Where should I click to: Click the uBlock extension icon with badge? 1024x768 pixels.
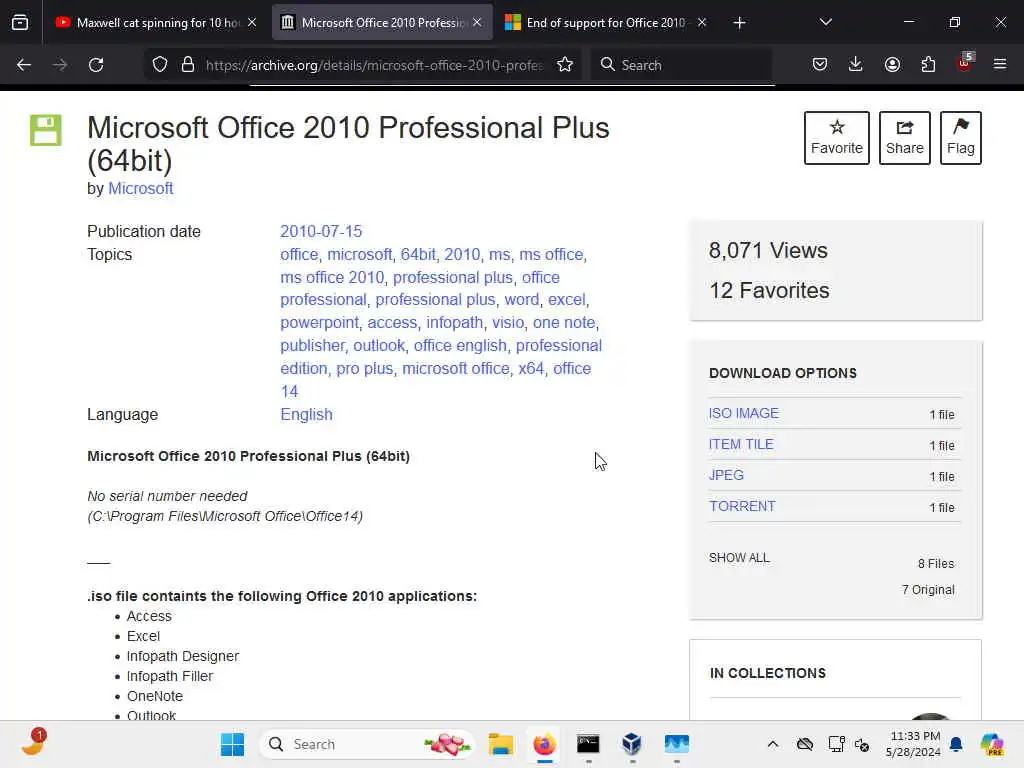click(965, 63)
